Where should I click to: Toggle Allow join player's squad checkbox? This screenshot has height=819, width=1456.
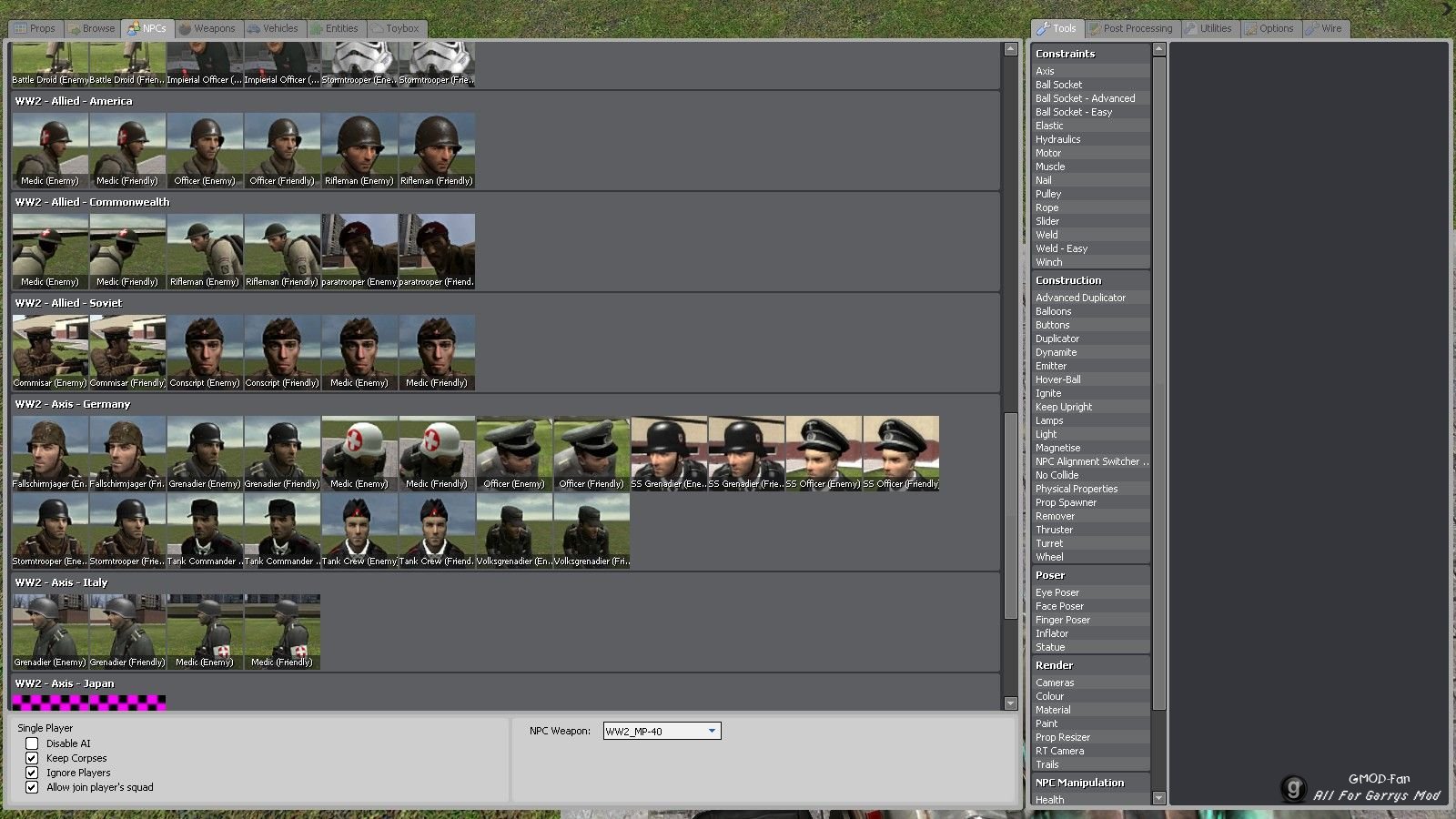click(x=32, y=787)
